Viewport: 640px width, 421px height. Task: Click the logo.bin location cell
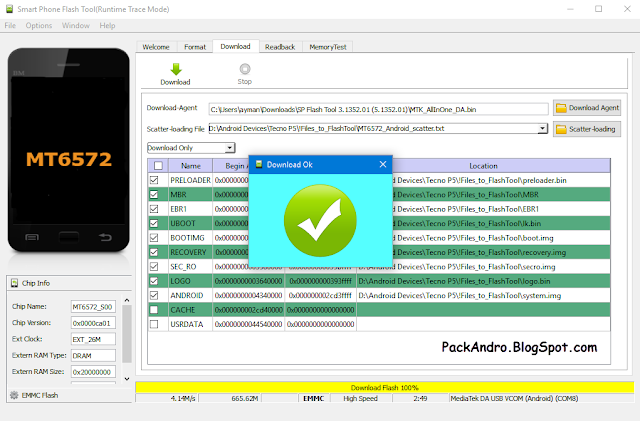tap(484, 281)
